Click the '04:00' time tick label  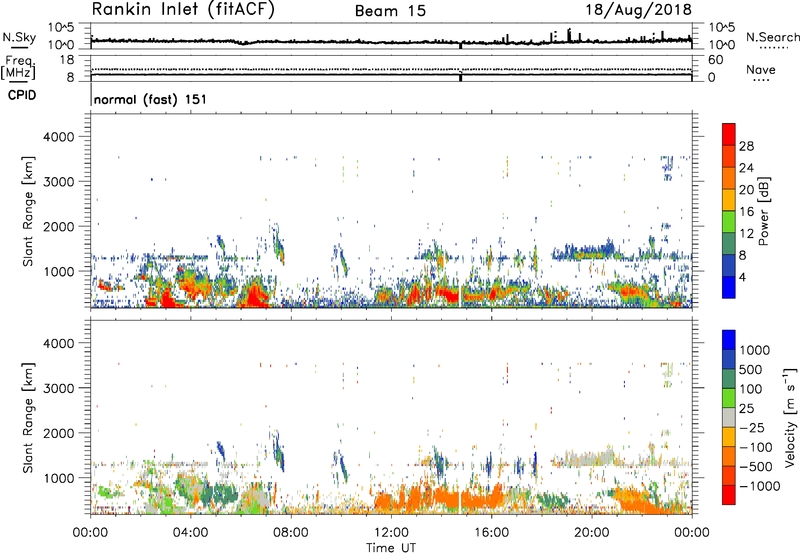pyautogui.click(x=191, y=533)
